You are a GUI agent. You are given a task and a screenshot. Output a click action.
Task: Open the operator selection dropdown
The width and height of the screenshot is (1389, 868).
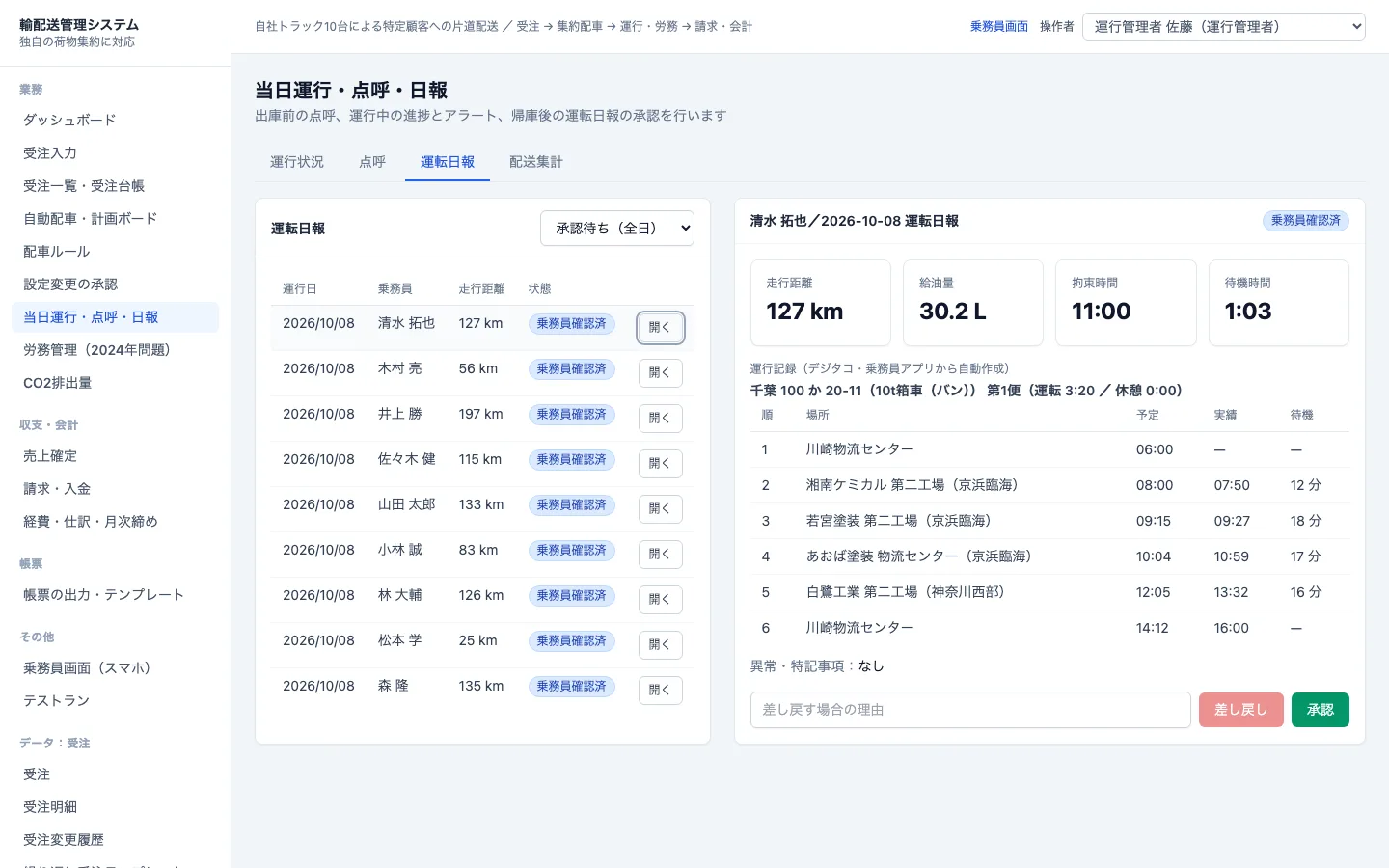point(1224,26)
